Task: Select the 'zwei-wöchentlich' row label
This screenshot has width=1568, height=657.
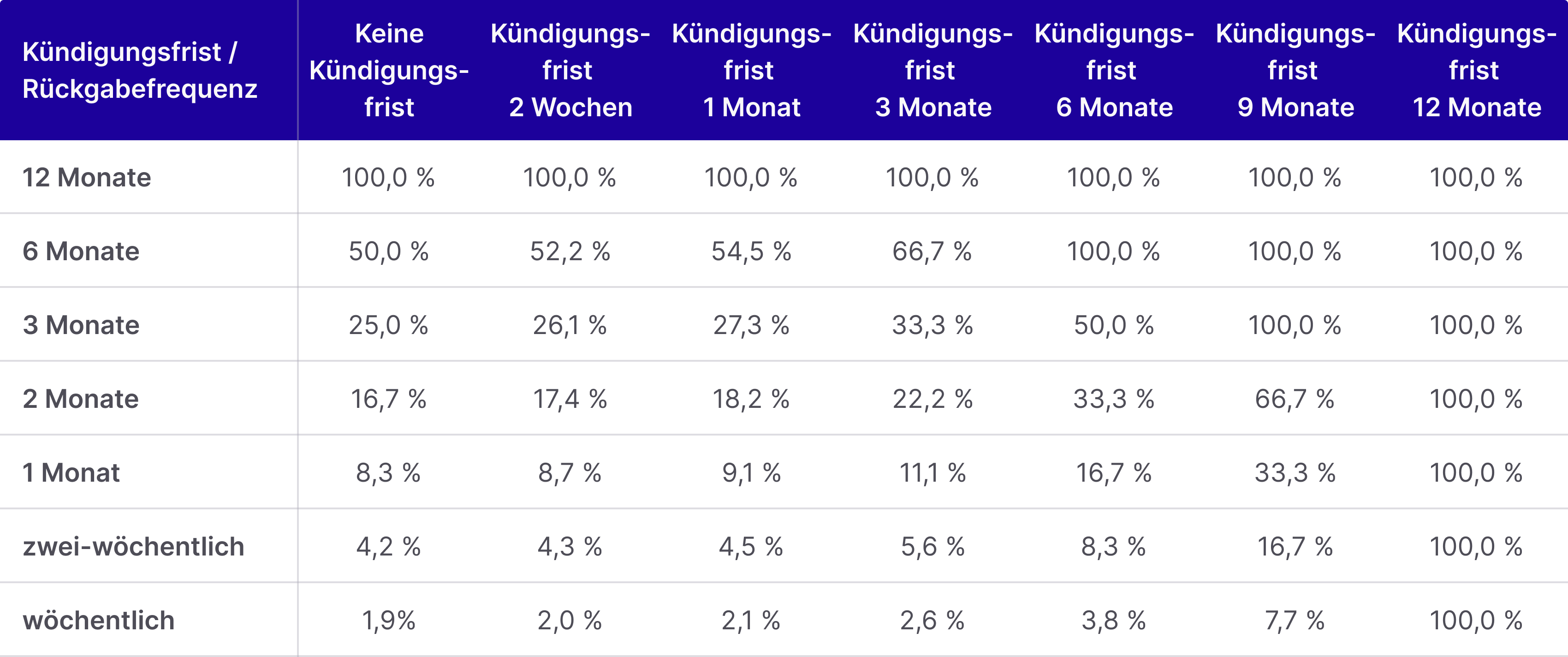Action: (133, 546)
